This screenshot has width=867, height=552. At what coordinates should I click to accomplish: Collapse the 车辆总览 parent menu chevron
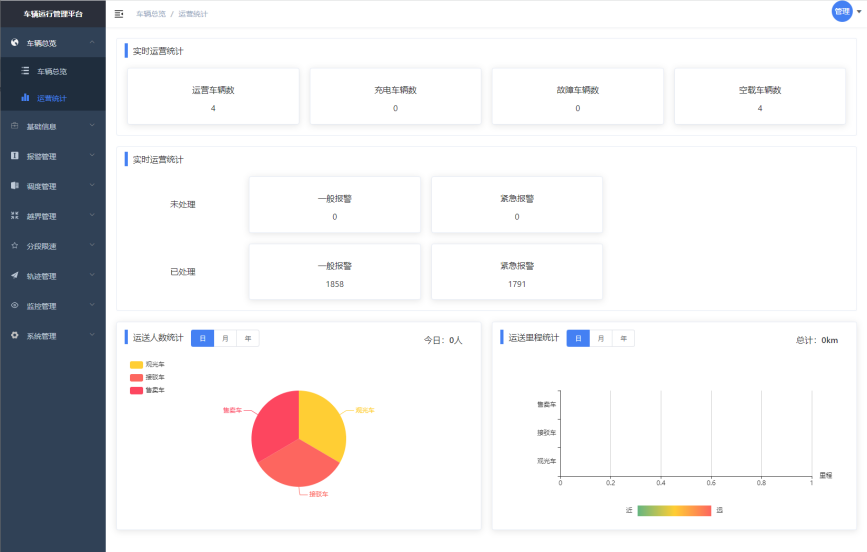92,43
